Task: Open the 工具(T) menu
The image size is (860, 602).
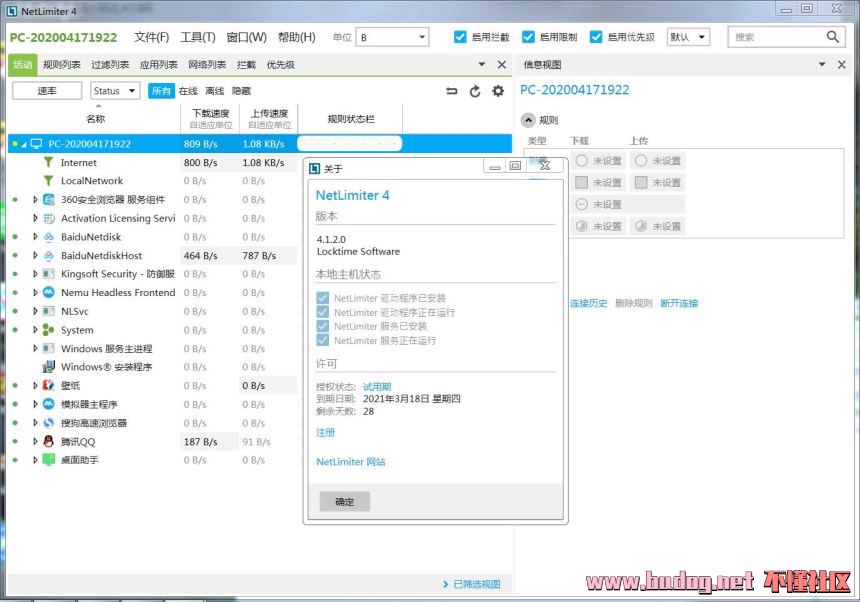Action: coord(197,37)
